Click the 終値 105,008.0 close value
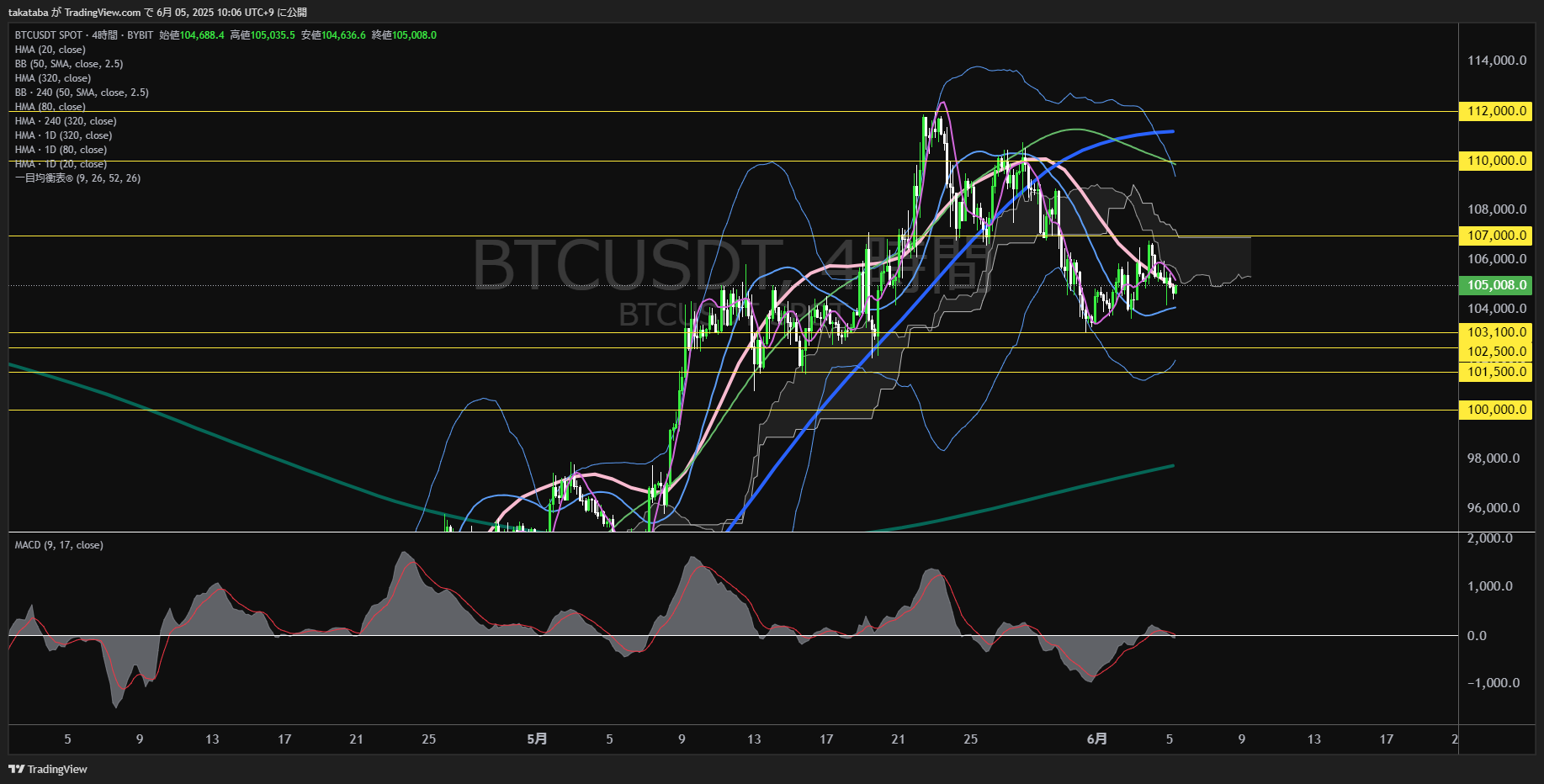1544x784 pixels. click(x=404, y=35)
